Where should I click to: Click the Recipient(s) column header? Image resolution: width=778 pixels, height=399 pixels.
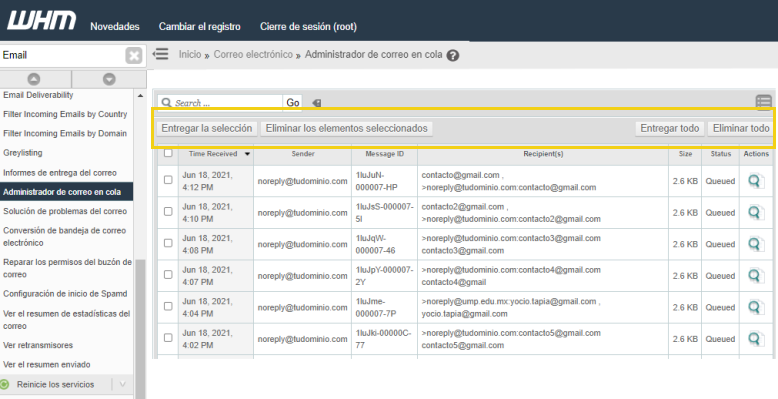[543, 154]
